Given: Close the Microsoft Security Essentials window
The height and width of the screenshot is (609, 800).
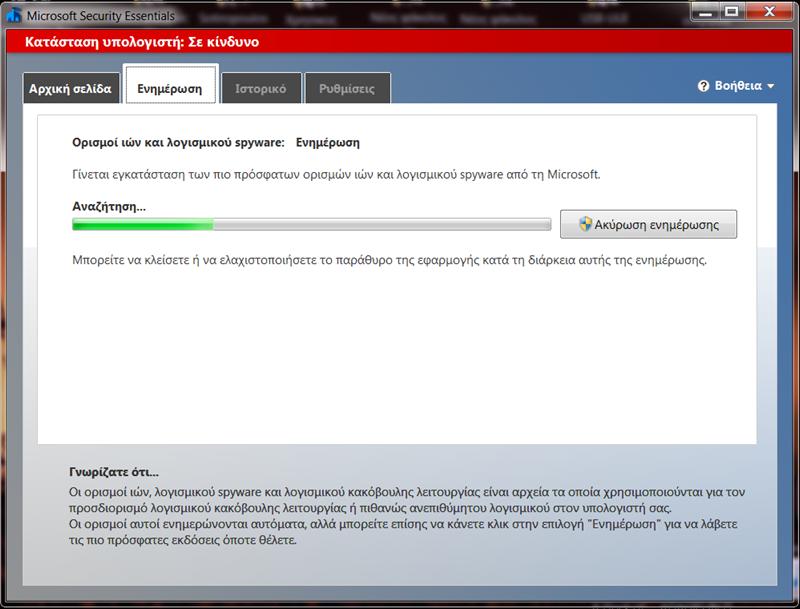Looking at the screenshot, I should coord(769,12).
